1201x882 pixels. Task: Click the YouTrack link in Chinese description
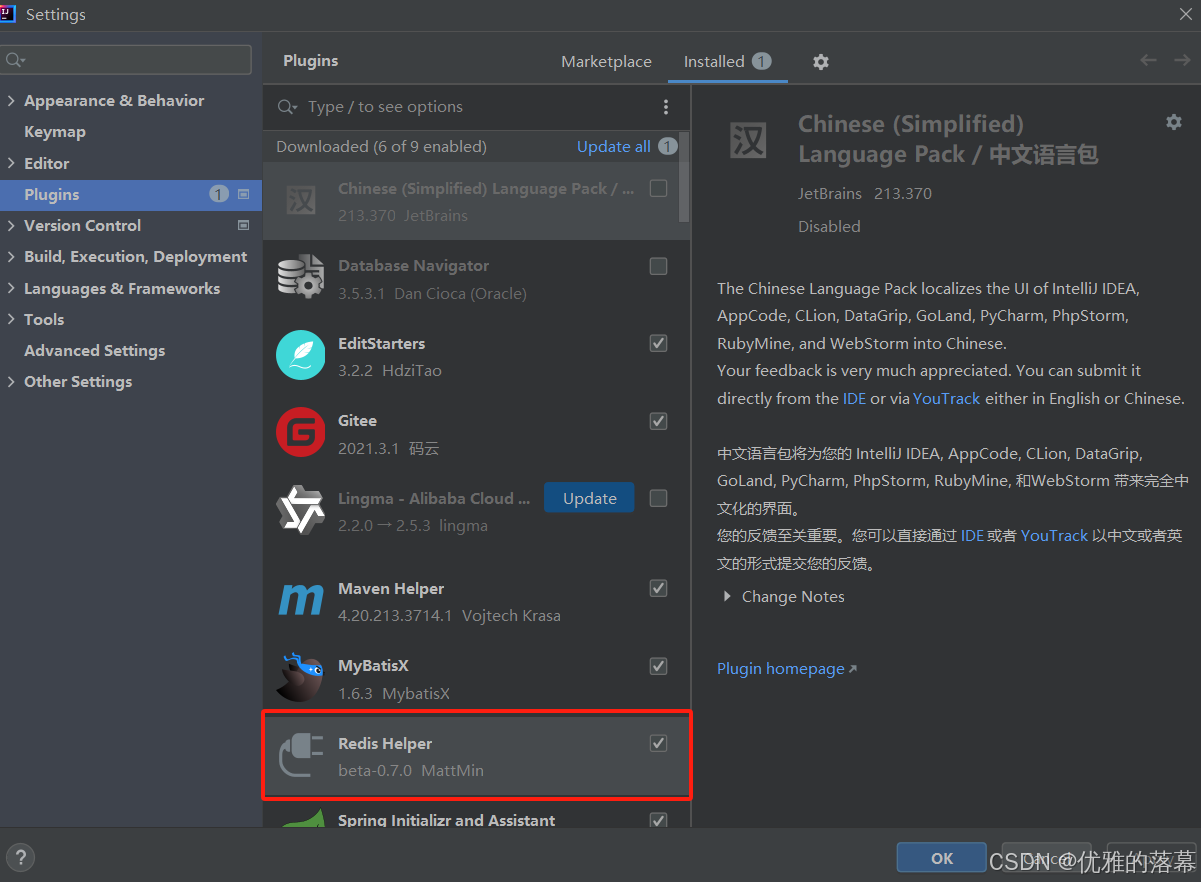point(1054,536)
